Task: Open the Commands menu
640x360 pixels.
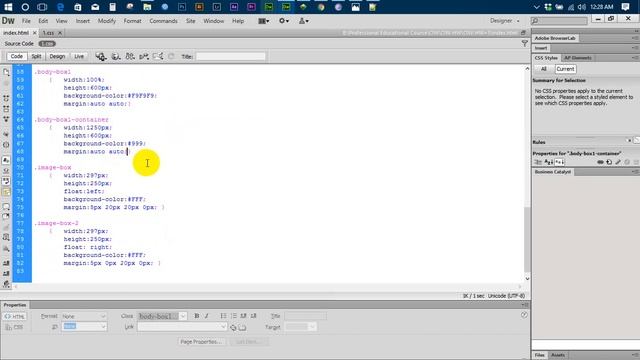Action: pos(163,21)
